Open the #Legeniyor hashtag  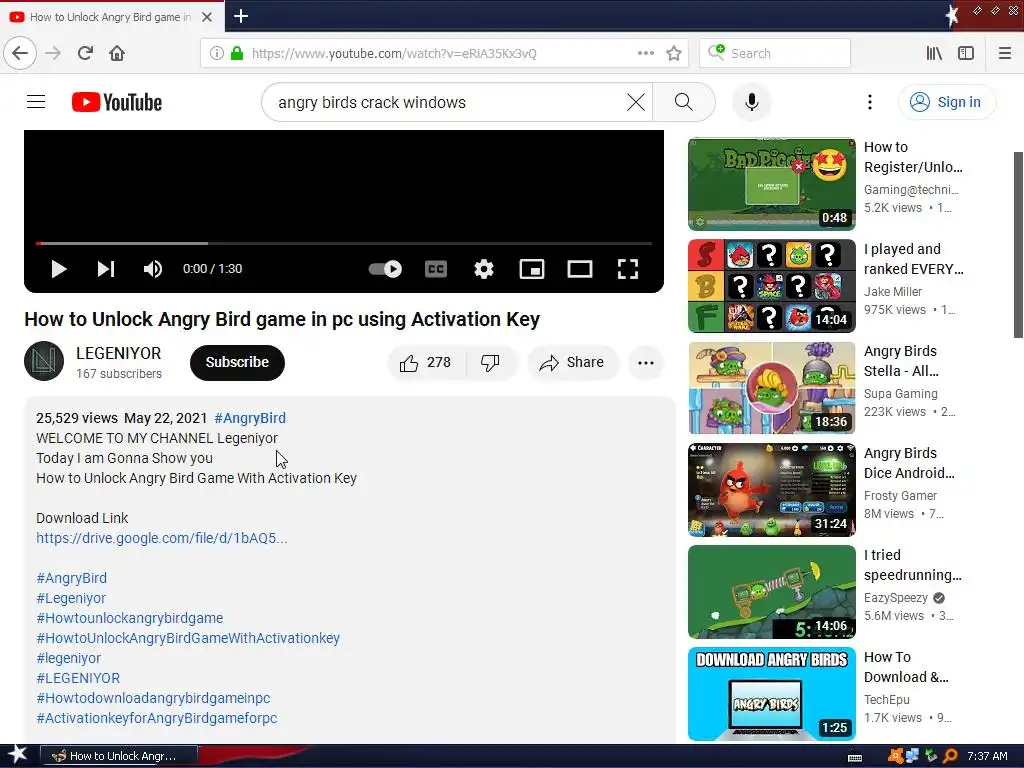[x=71, y=598]
